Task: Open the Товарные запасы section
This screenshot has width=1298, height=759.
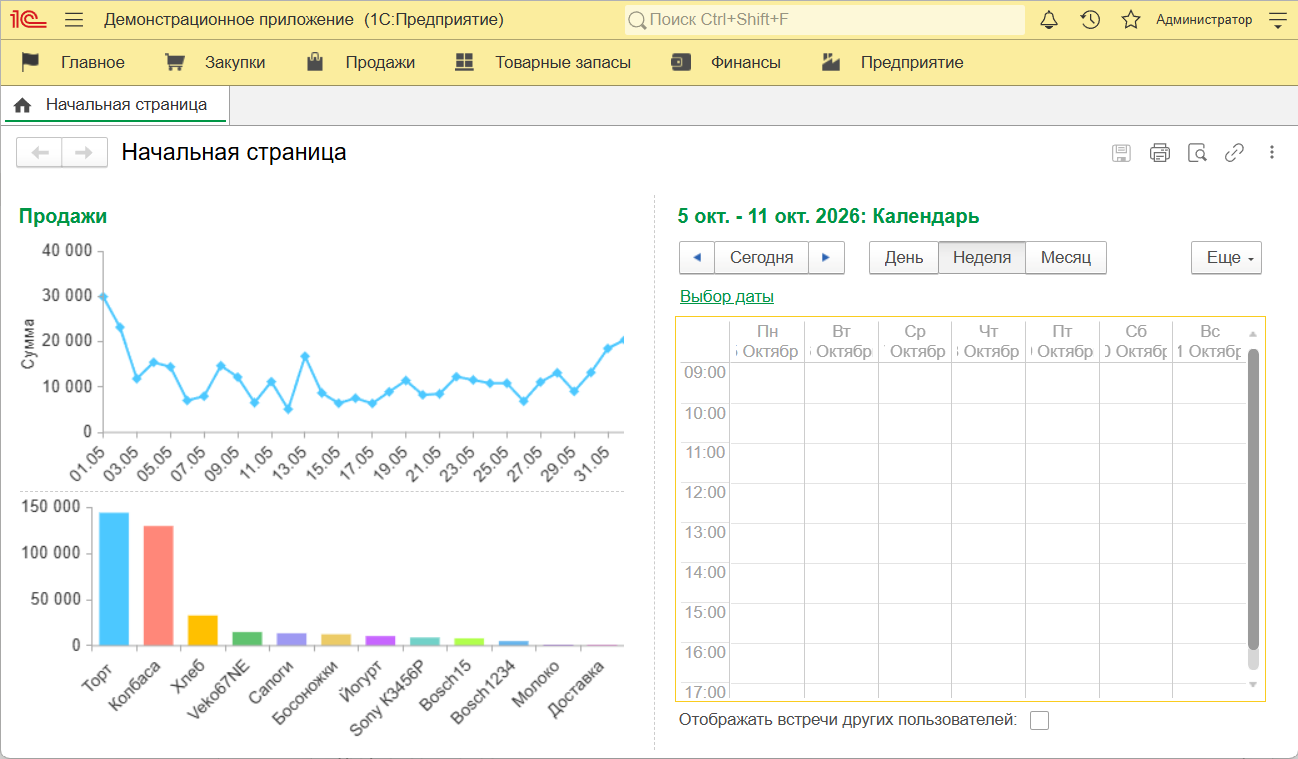Action: [542, 63]
